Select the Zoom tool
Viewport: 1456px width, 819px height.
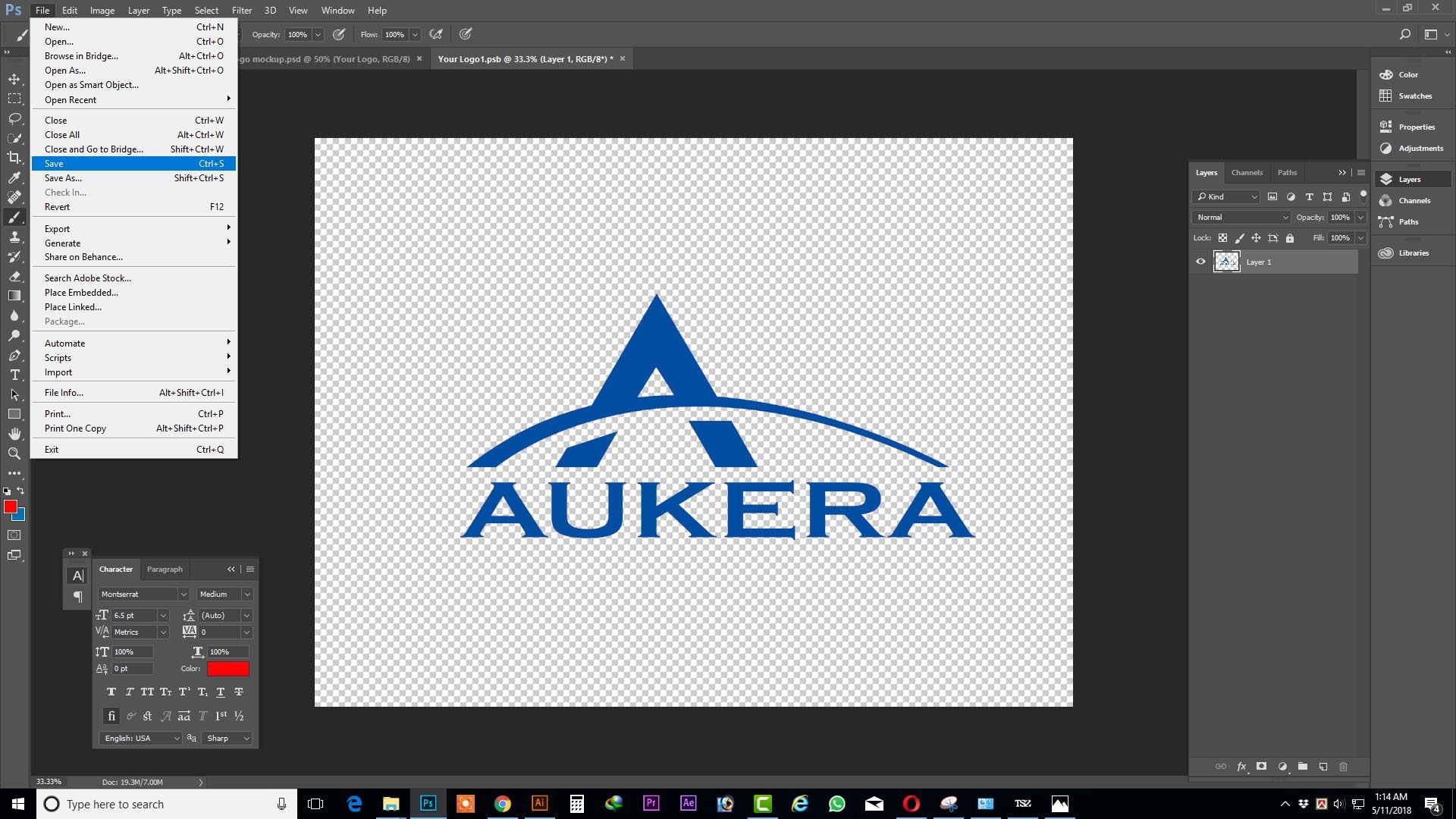tap(14, 453)
